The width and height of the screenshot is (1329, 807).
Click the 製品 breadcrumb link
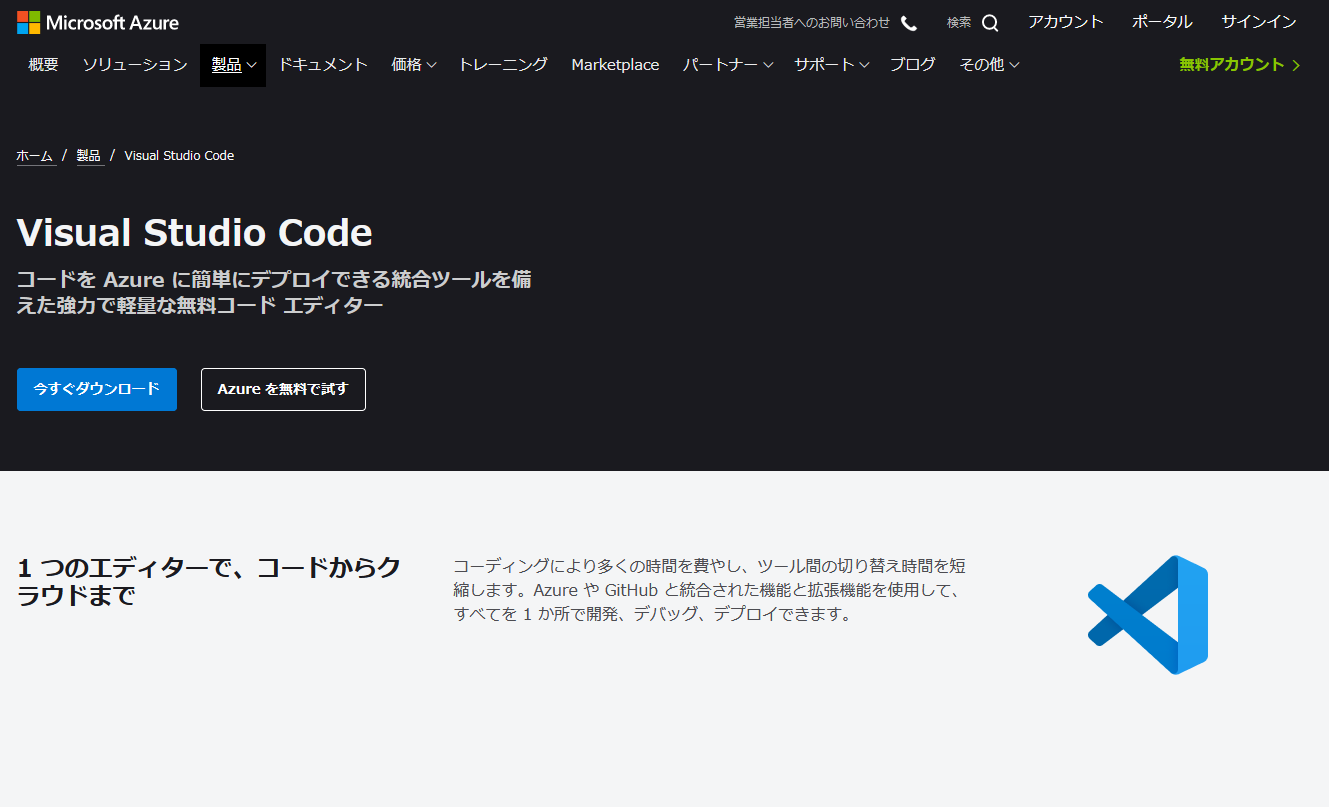(x=89, y=156)
